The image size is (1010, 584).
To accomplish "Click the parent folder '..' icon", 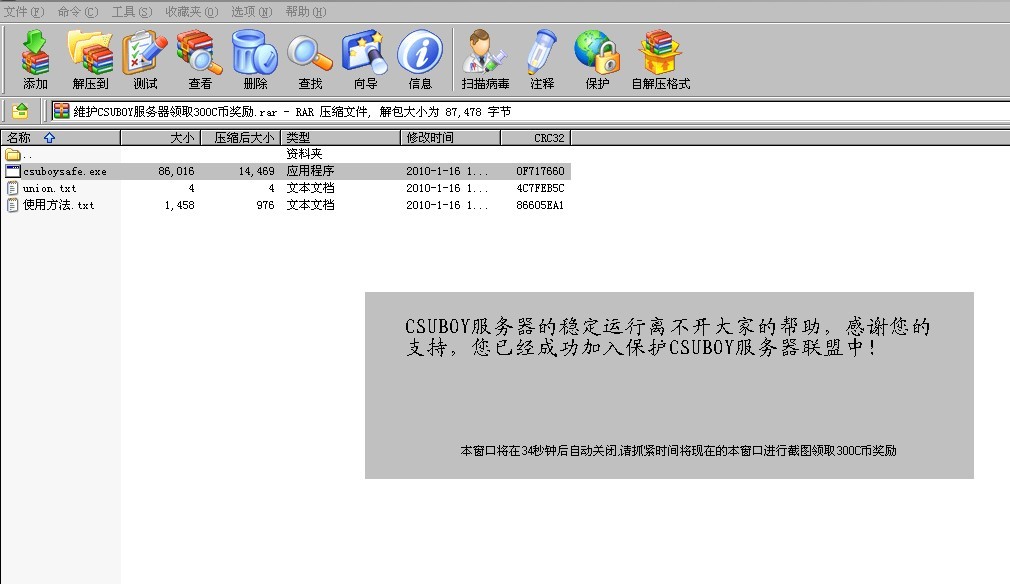I will point(12,155).
